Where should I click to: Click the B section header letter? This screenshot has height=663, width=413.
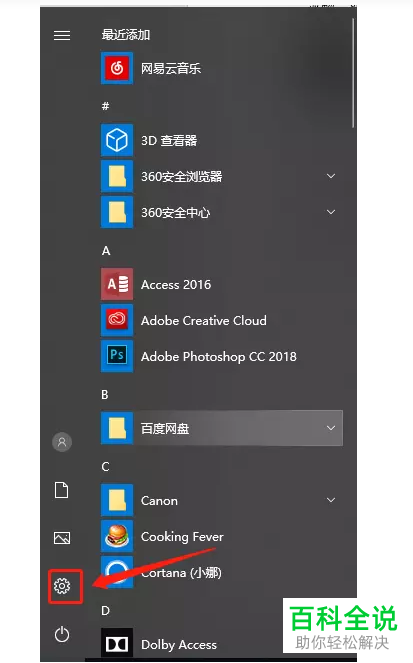point(105,395)
